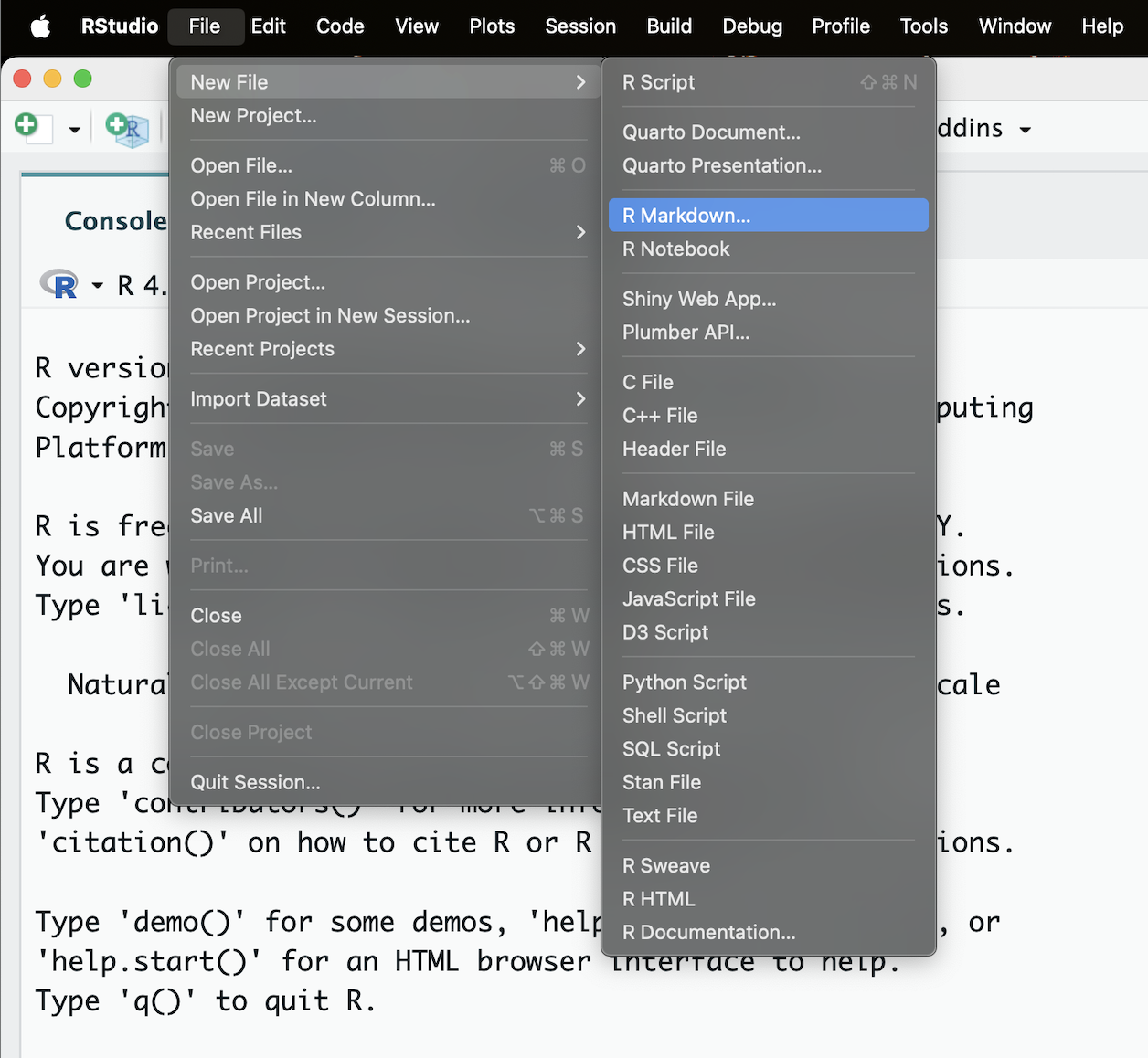Create a new C++ File
This screenshot has width=1148, height=1058.
[x=769, y=416]
